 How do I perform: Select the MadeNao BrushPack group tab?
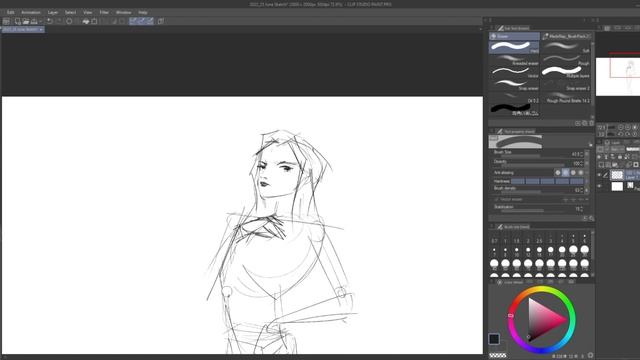pyautogui.click(x=567, y=36)
